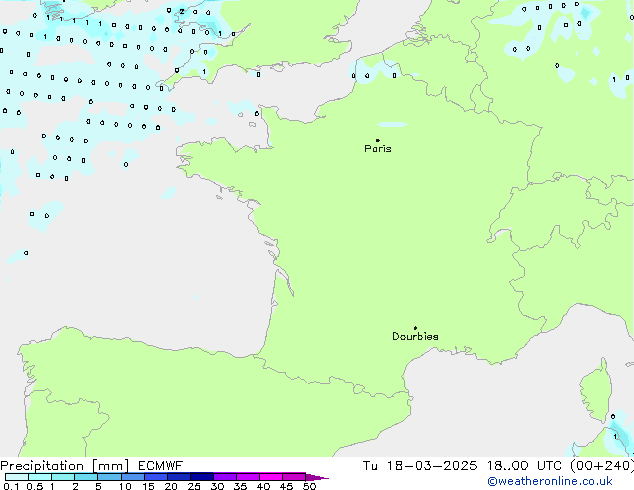Image resolution: width=634 pixels, height=490 pixels.
Task: Click the 15 legend value
Action: coord(148,486)
